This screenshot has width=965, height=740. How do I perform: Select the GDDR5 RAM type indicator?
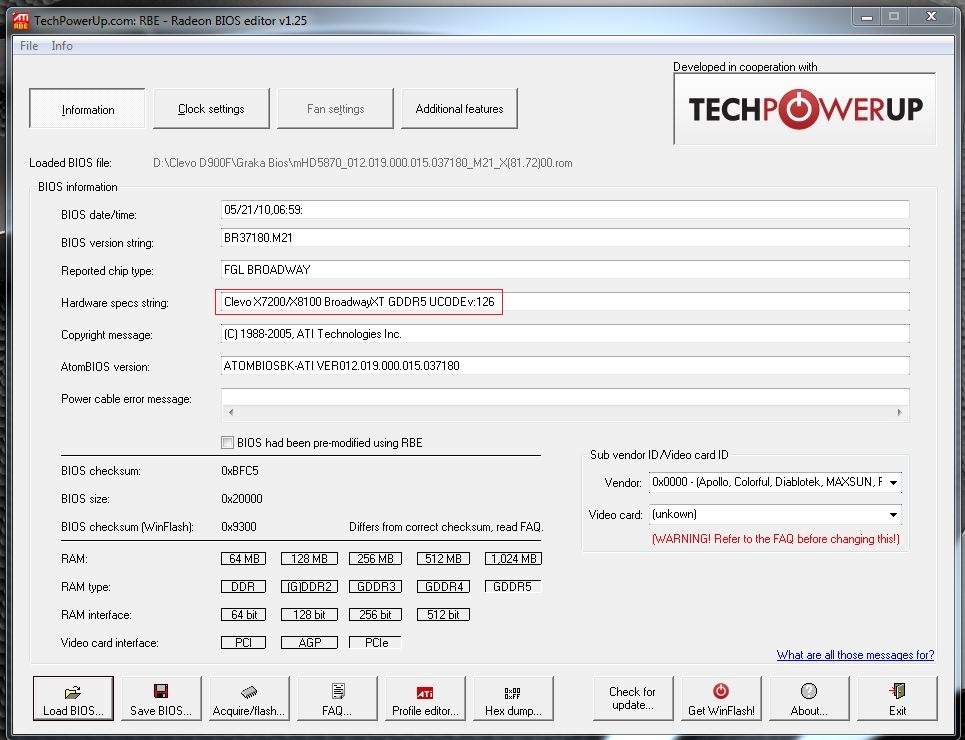(513, 587)
